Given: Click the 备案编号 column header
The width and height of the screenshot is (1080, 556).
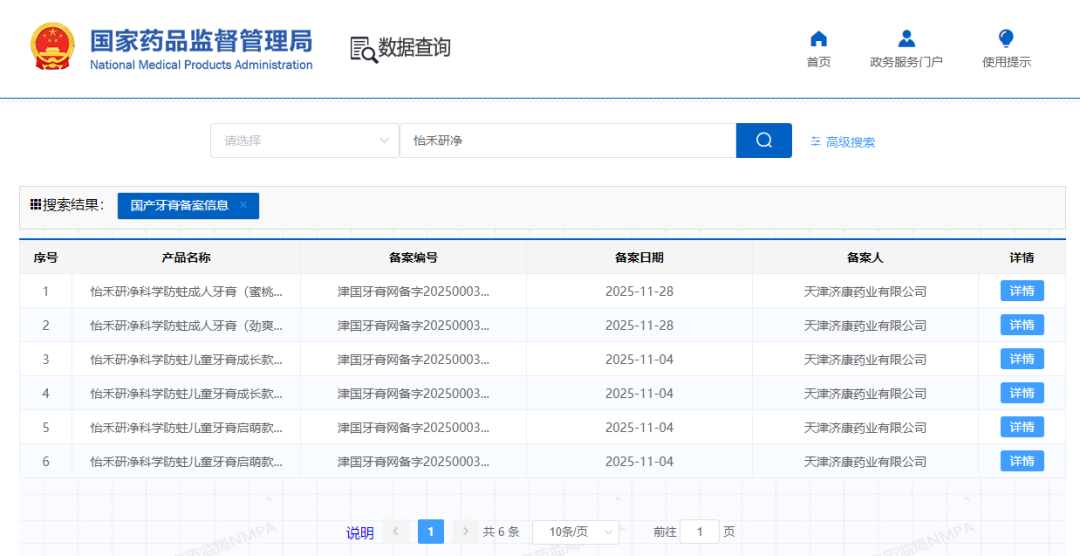Looking at the screenshot, I should point(413,258).
